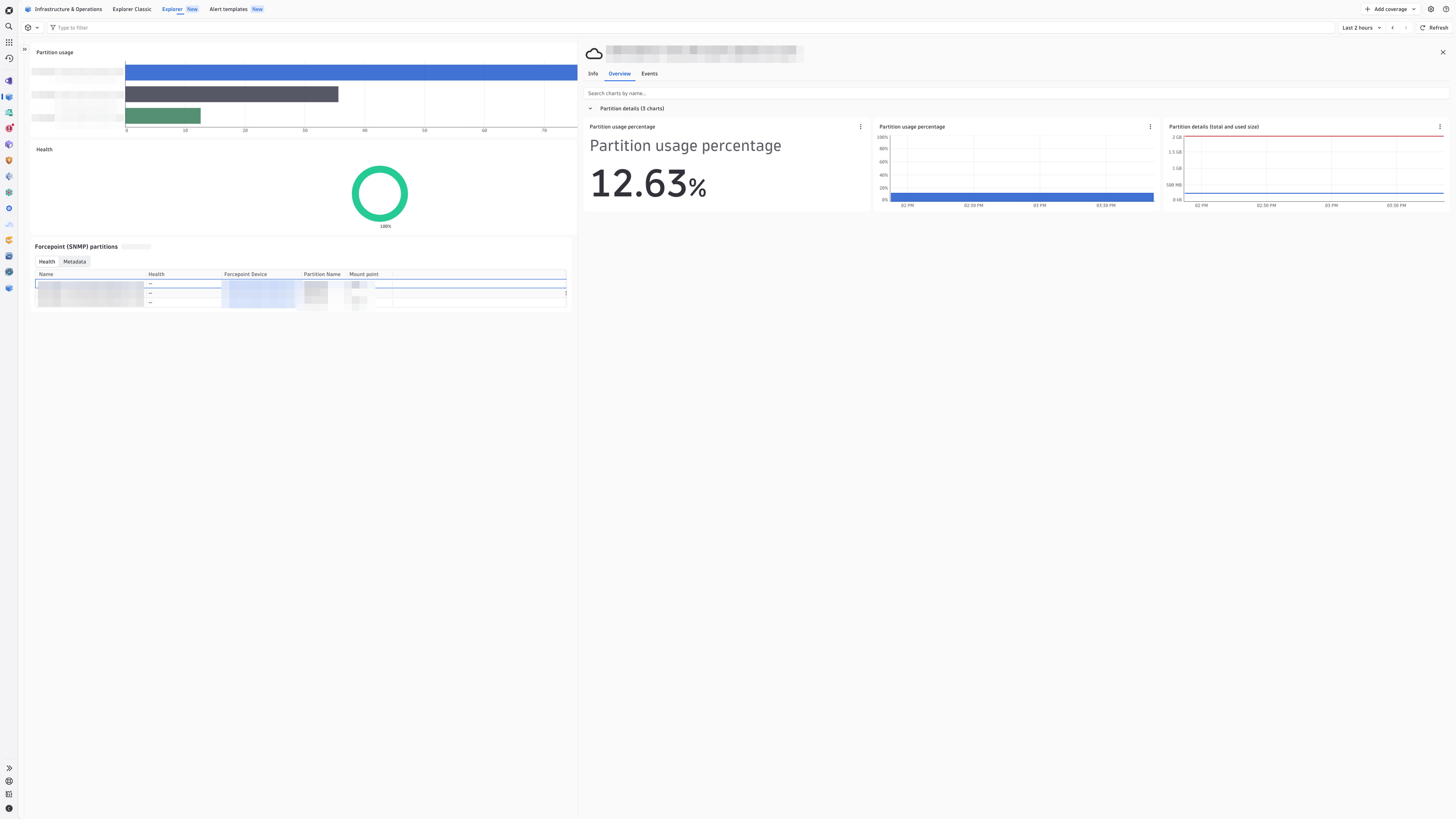This screenshot has height=819, width=1456.
Task: Click the green bar in Partition usage
Action: (x=163, y=115)
